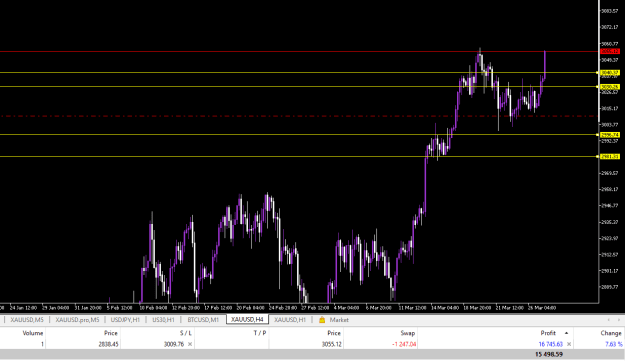Switch to the XAUUSD,H1 chart tab

click(x=290, y=320)
